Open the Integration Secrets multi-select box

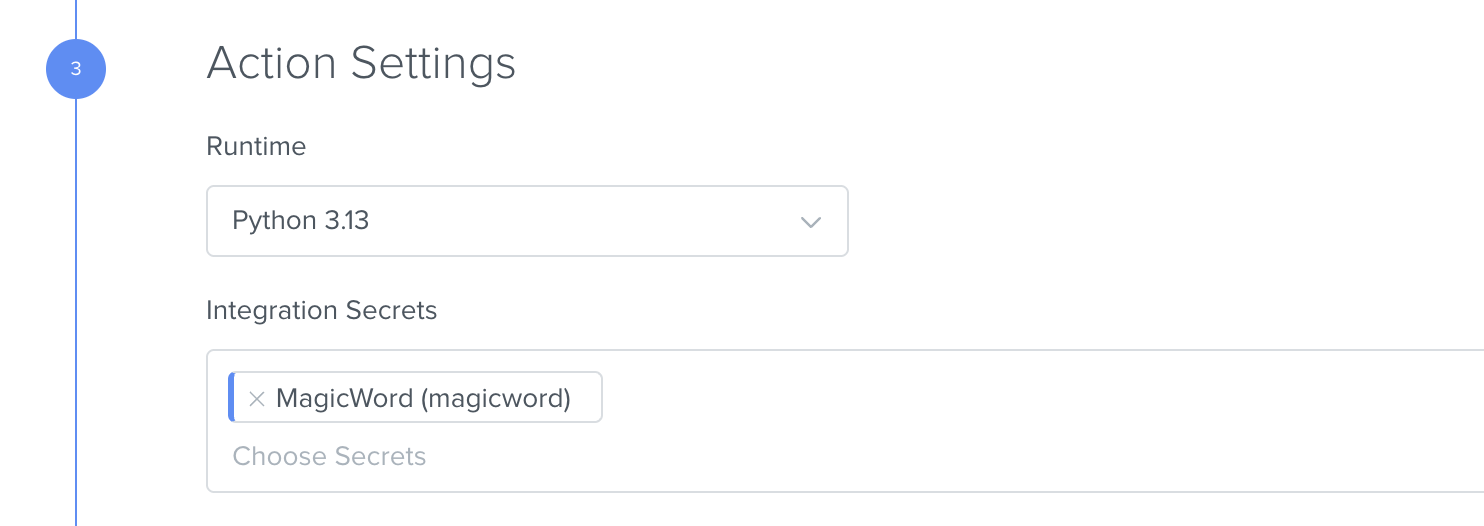click(845, 421)
